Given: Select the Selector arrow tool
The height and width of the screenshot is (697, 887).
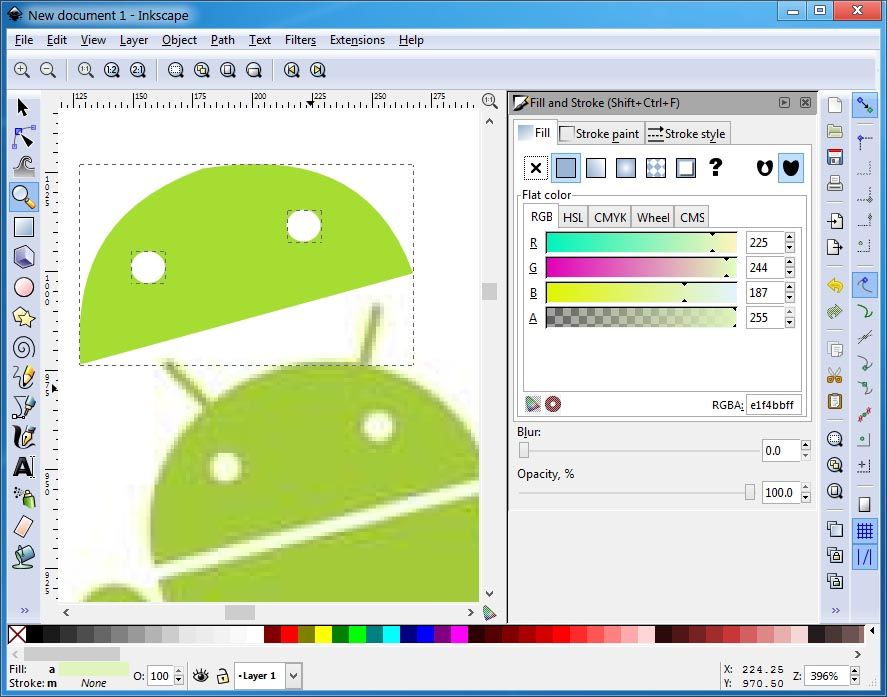Looking at the screenshot, I should tap(23, 107).
